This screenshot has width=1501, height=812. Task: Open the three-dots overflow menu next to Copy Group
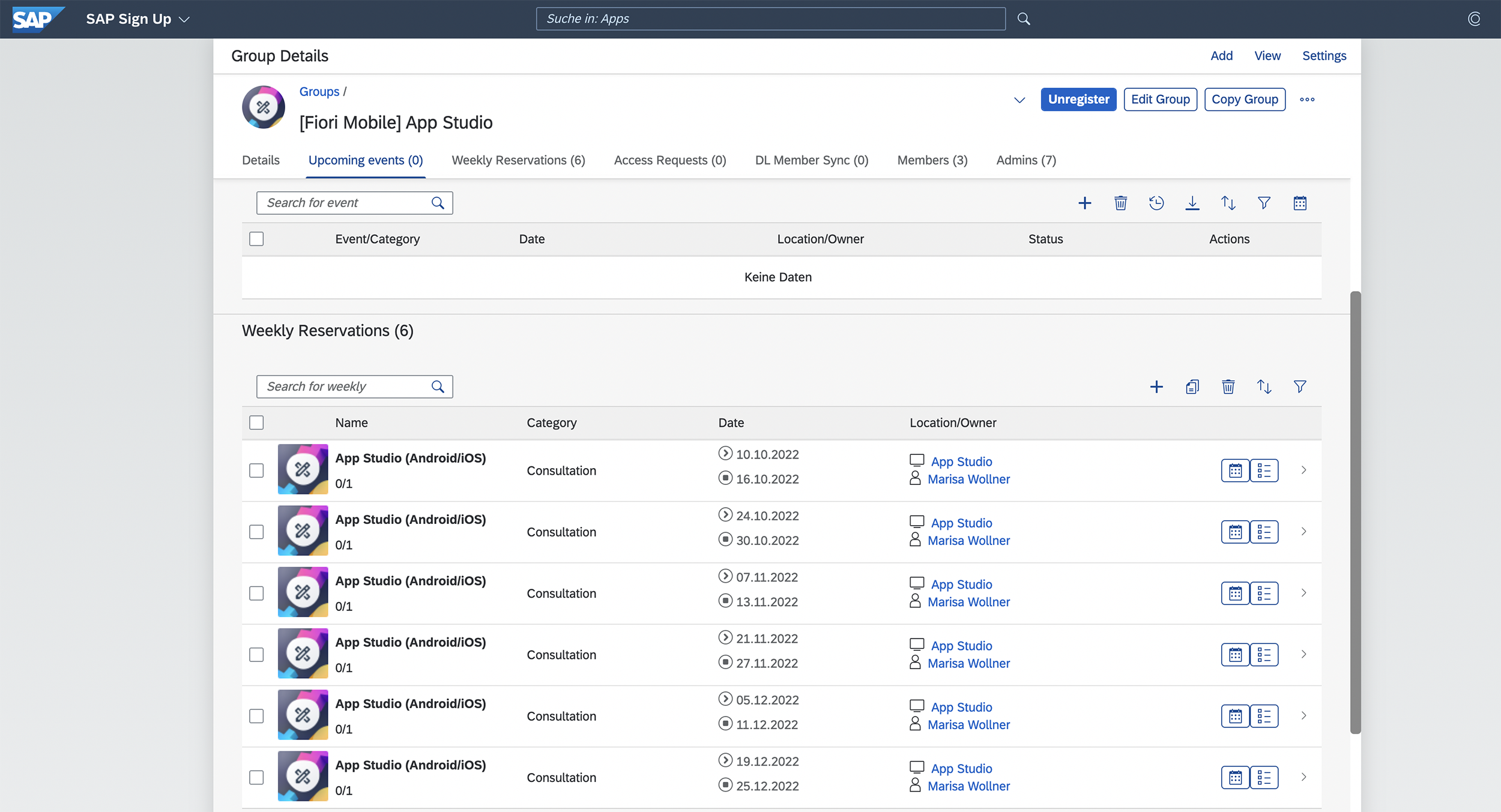pos(1307,100)
